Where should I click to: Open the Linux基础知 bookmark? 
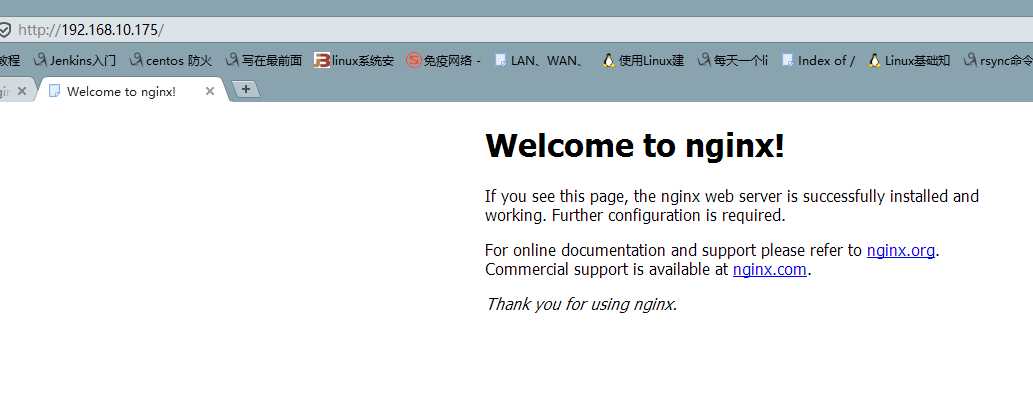(x=909, y=61)
